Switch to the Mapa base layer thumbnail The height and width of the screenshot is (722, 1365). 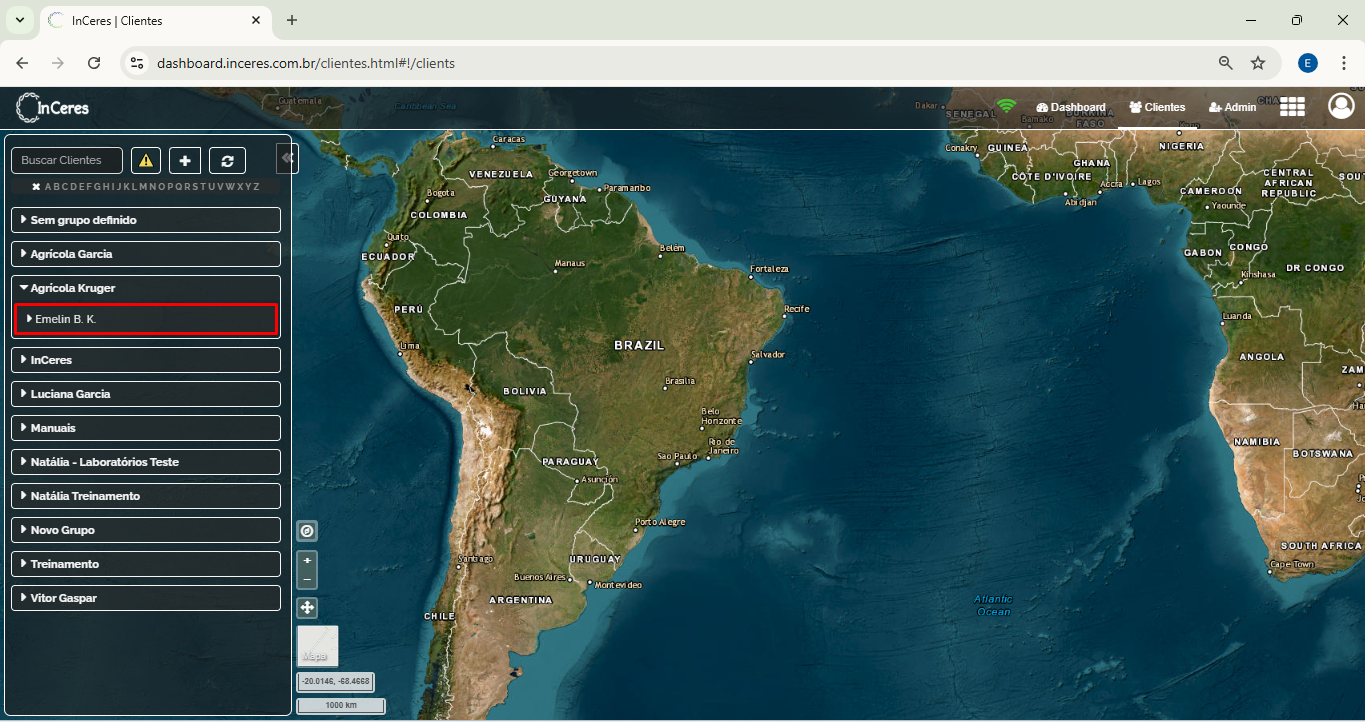[318, 646]
